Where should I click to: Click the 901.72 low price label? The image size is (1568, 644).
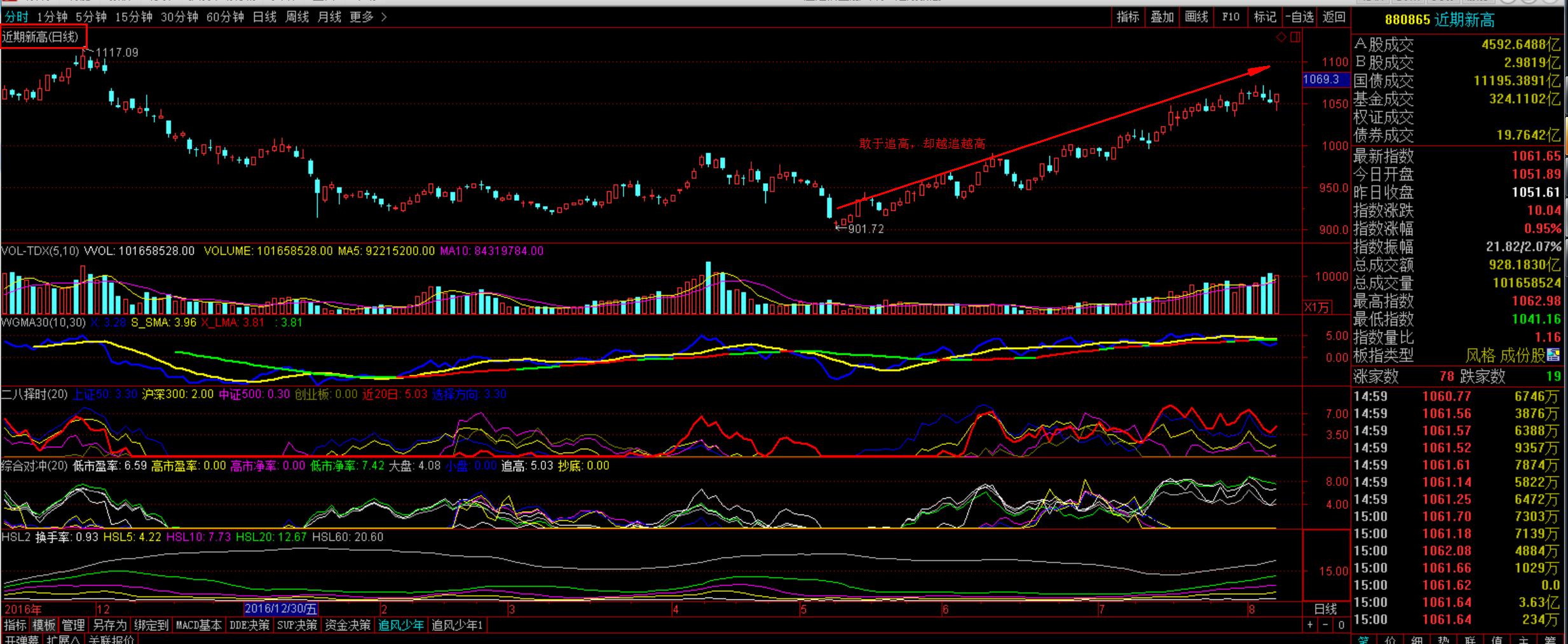[866, 229]
